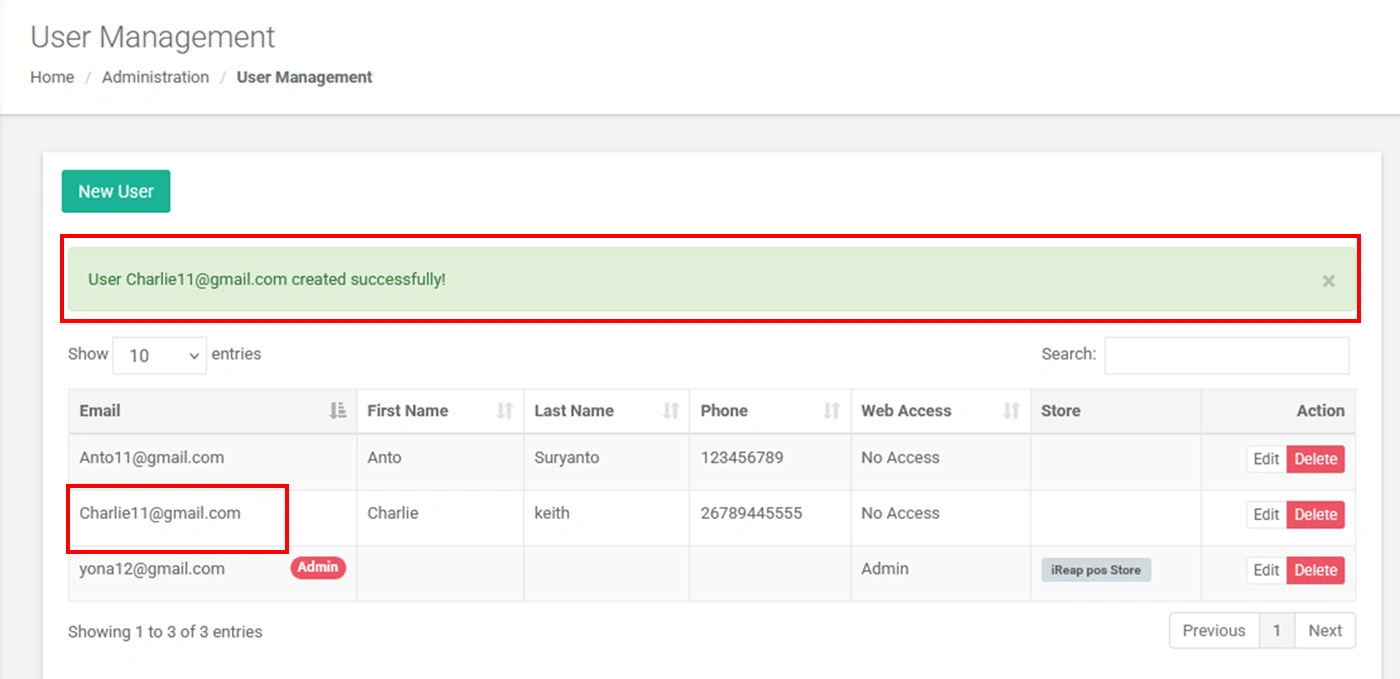Focus the Search input field
1400x679 pixels.
point(1227,355)
